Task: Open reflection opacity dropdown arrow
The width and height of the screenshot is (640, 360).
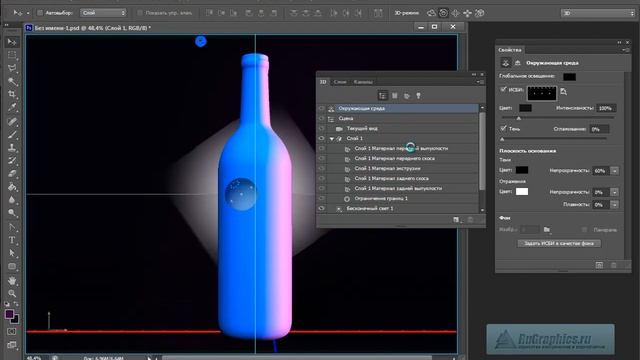Action: click(x=615, y=192)
